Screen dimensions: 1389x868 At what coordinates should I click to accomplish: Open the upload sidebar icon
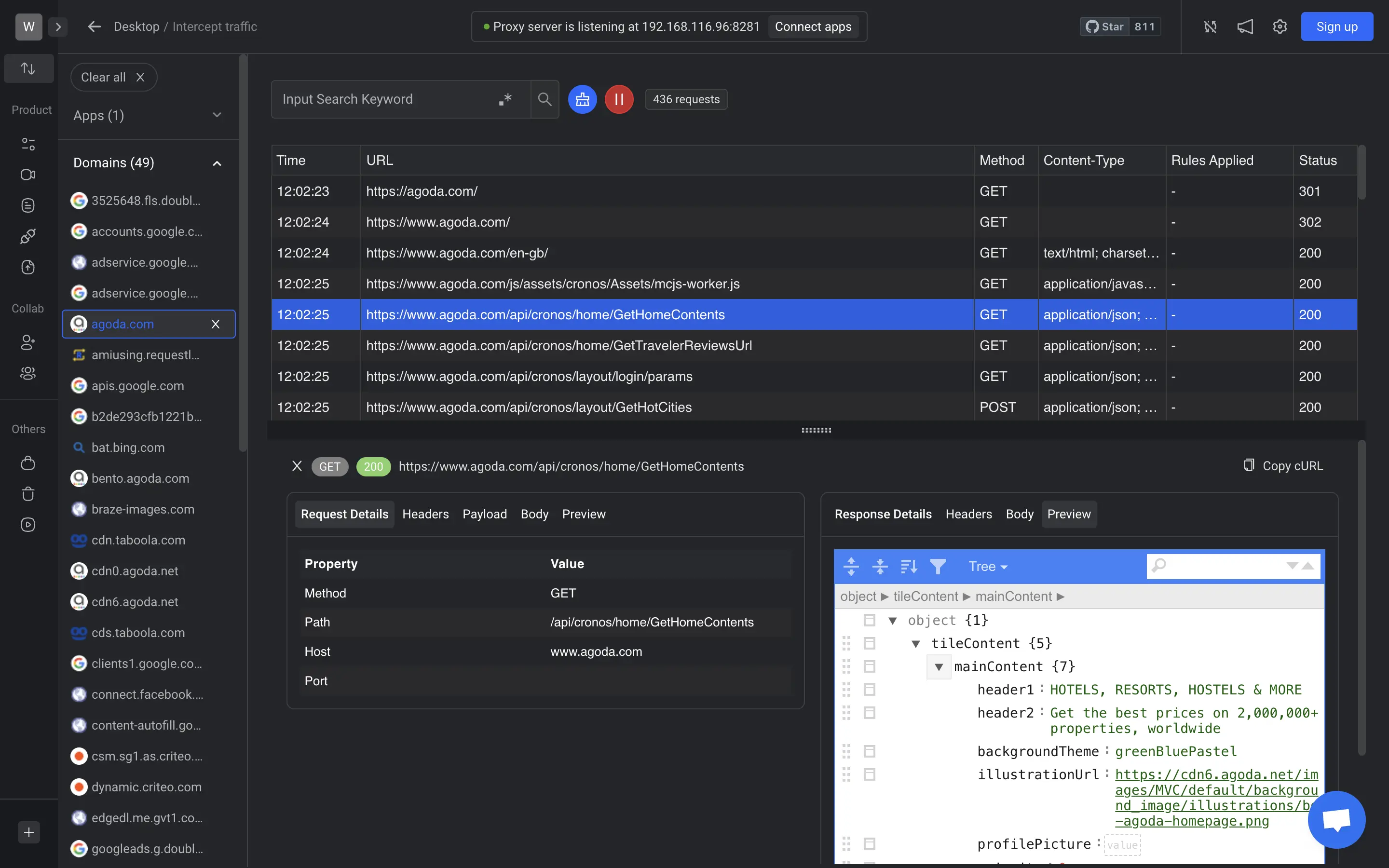point(28,267)
